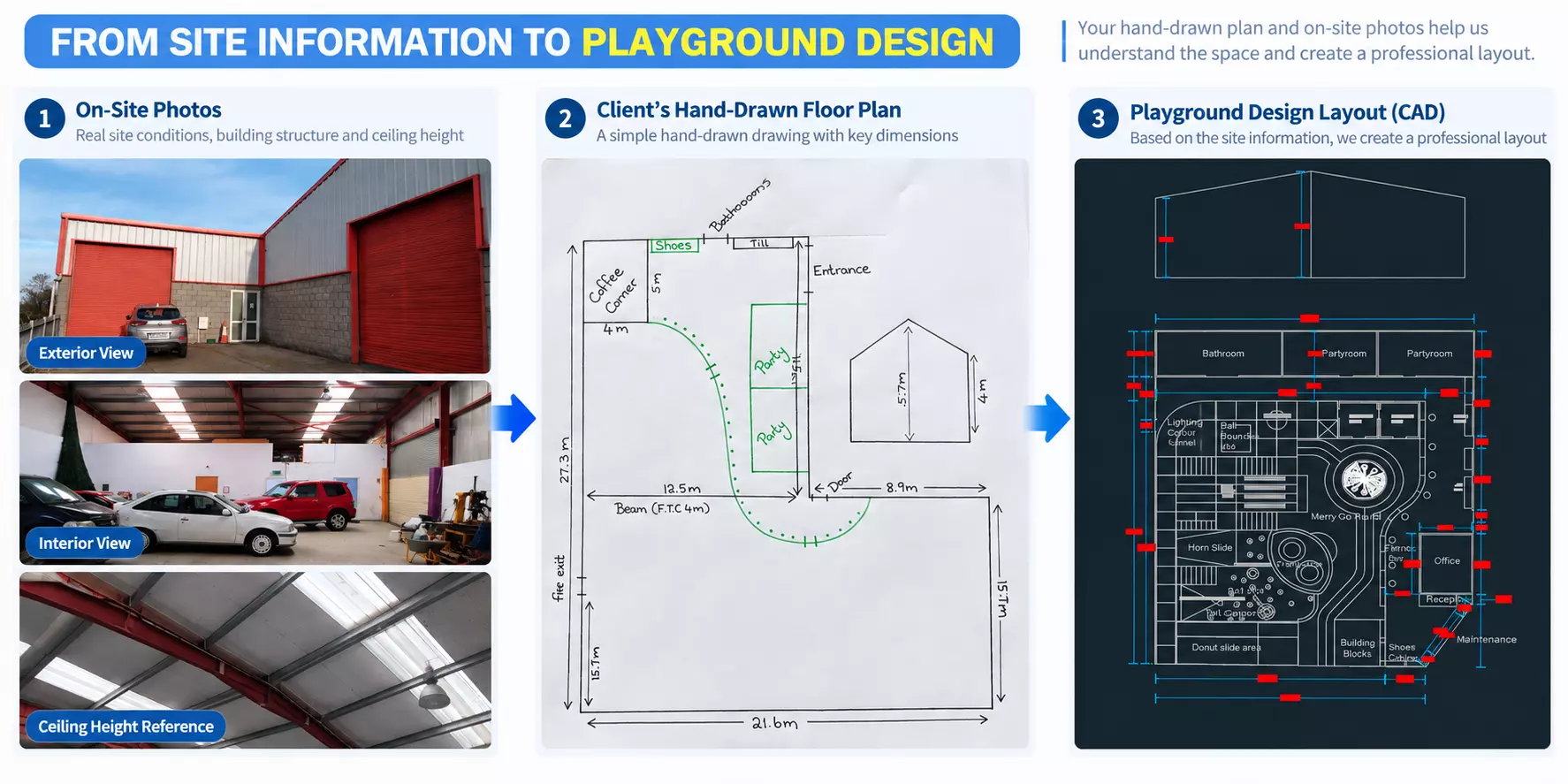Open the Ceiling Height Reference photo
The height and width of the screenshot is (784, 1568).
click(255, 660)
